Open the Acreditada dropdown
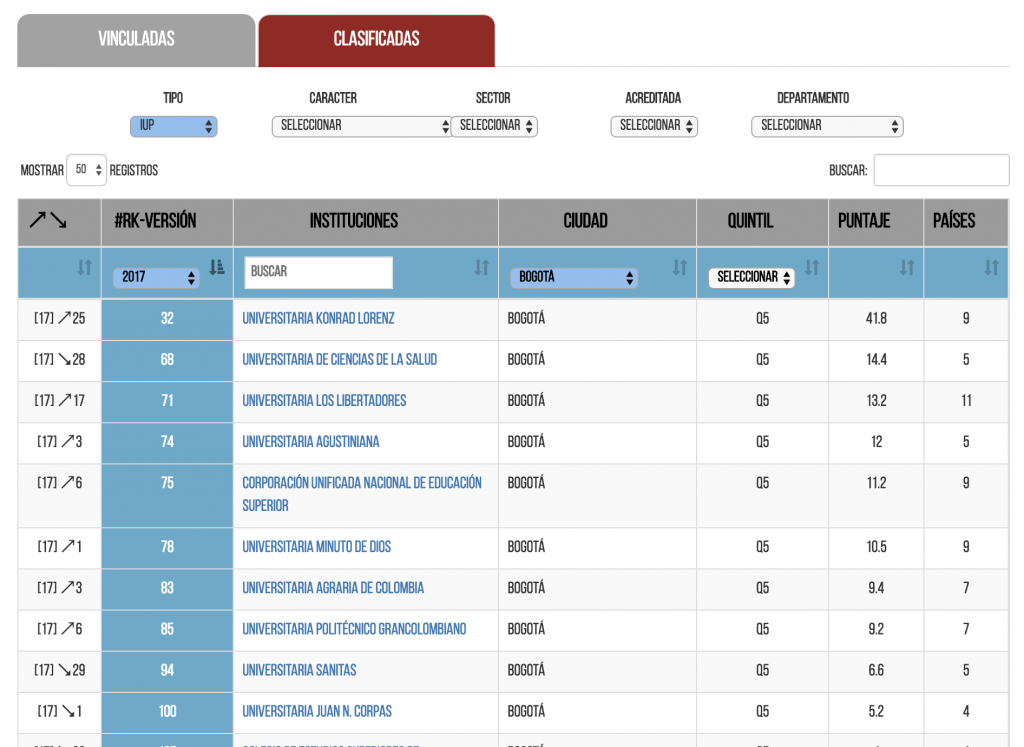This screenshot has width=1024, height=747. tap(654, 126)
